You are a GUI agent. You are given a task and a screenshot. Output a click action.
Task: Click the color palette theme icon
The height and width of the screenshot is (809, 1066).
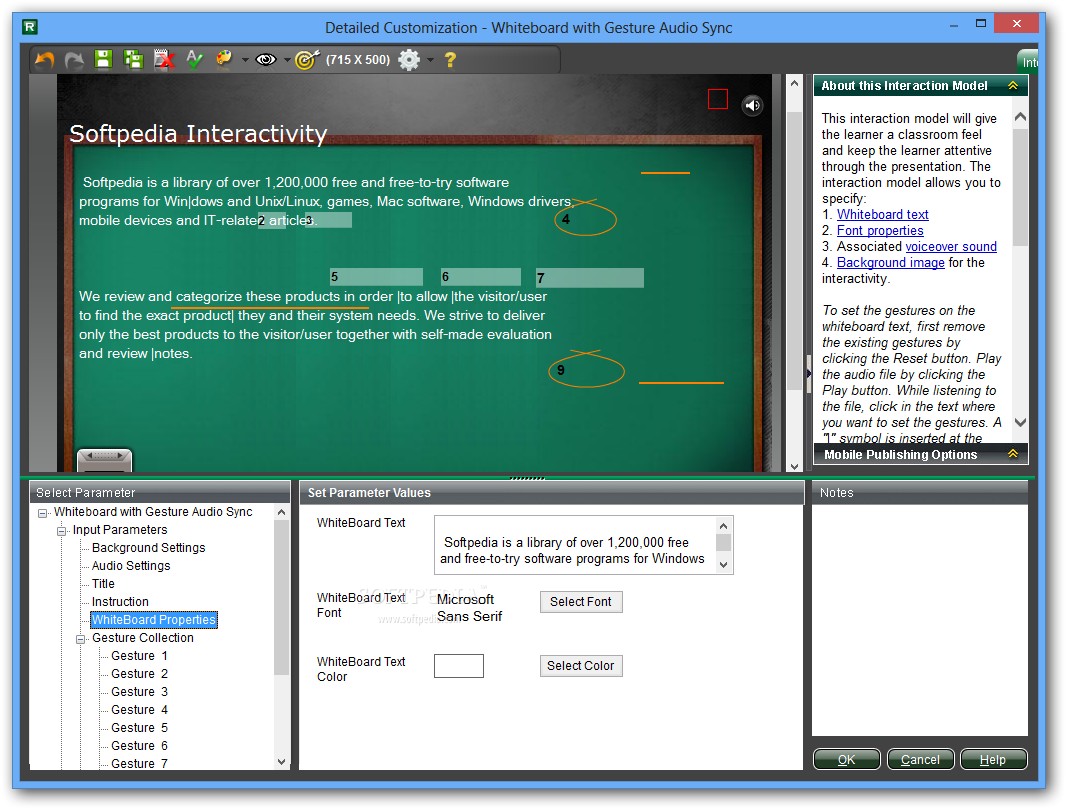point(224,59)
